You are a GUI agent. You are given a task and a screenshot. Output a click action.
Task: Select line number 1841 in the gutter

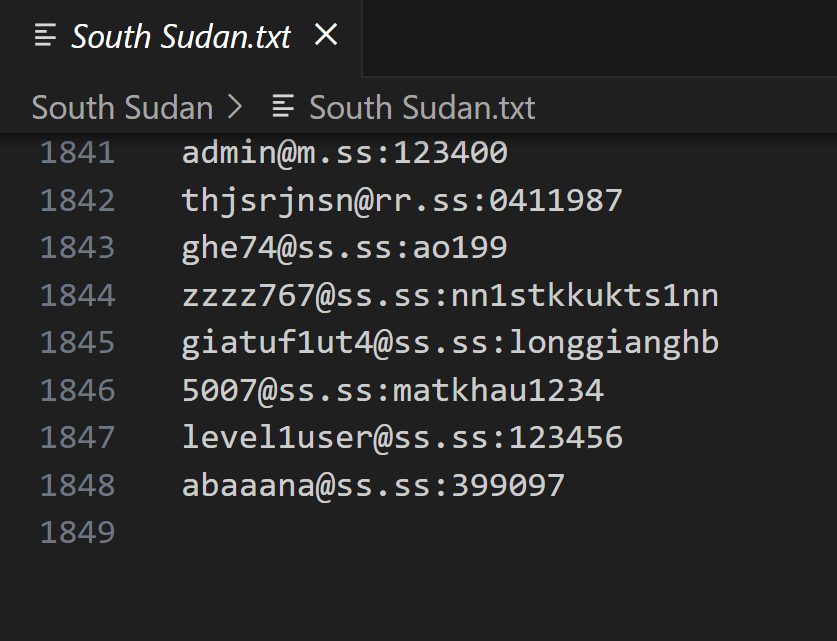pos(77,153)
